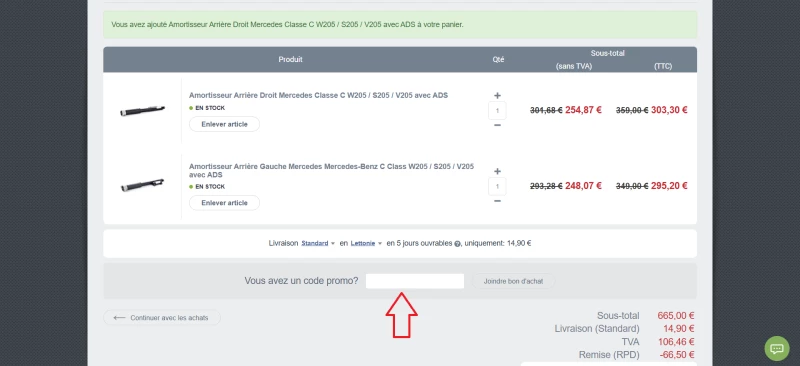Click the Remise (RPD) -66,50 € value
The width and height of the screenshot is (800, 366).
tap(677, 355)
